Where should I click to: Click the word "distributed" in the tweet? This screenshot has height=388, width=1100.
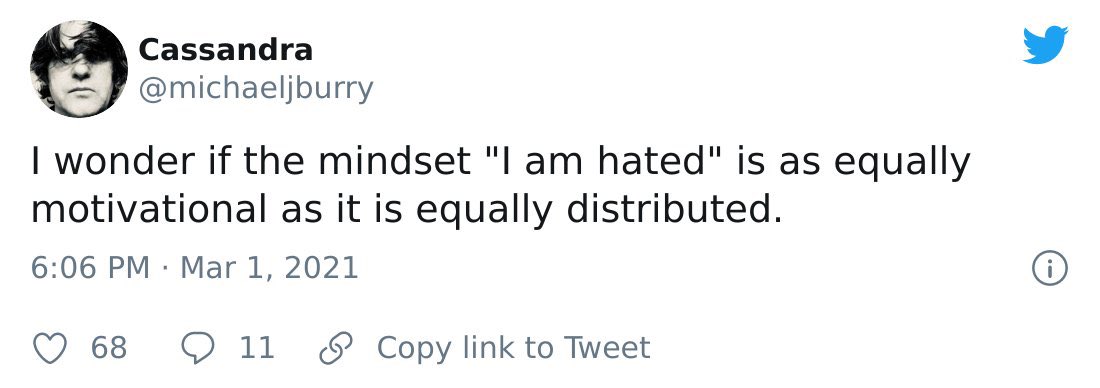point(667,209)
